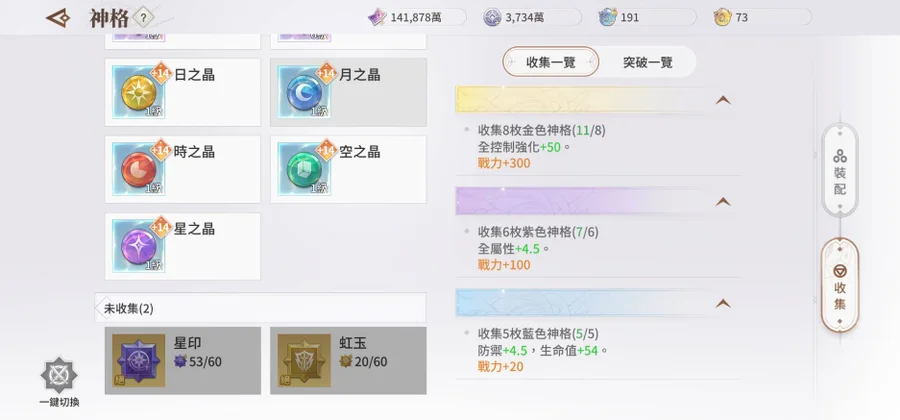Tap the purple ticket currency 141,878萬
900x420 pixels.
pyautogui.click(x=417, y=17)
